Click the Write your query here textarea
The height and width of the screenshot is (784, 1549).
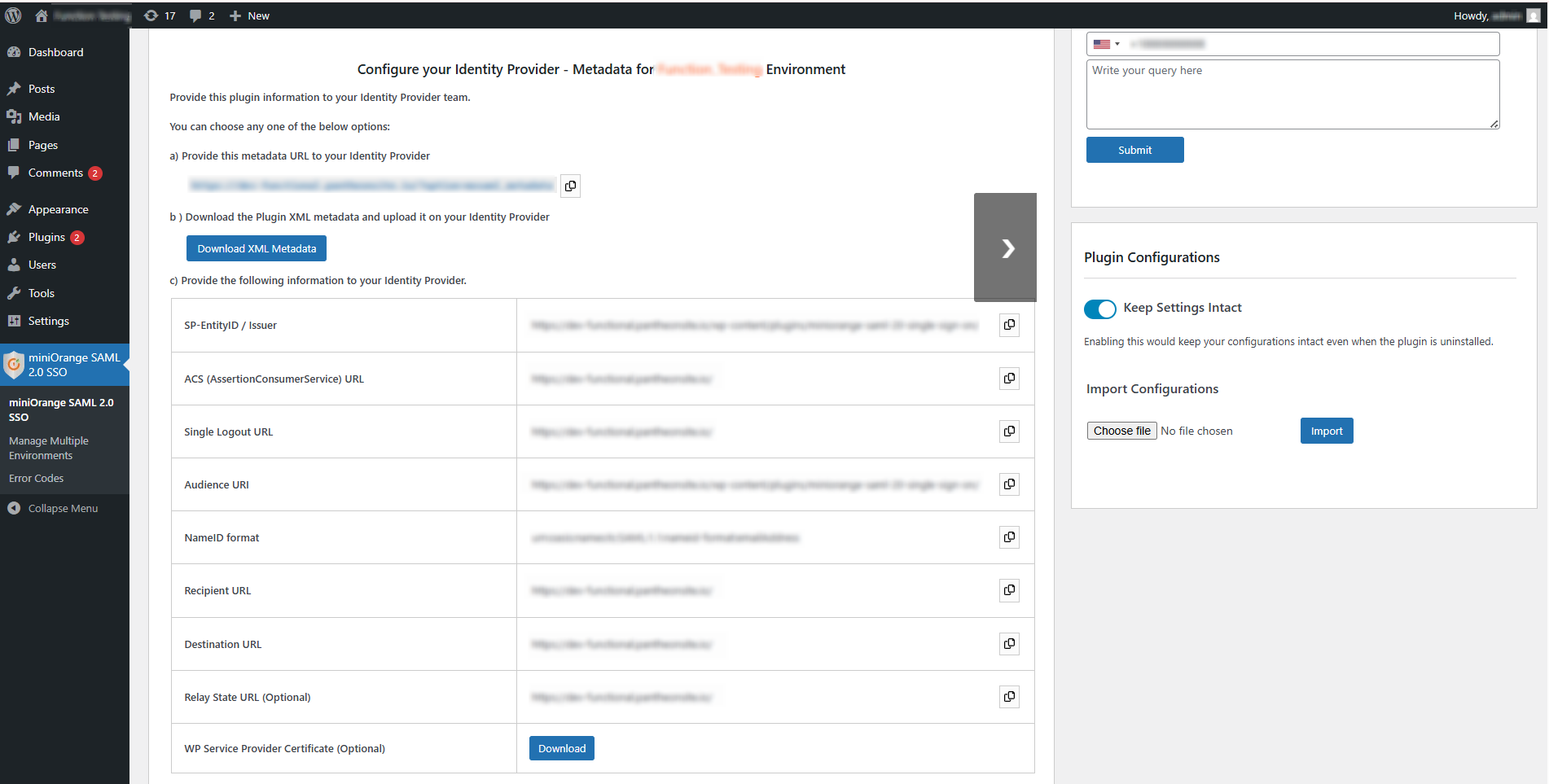[x=1292, y=94]
